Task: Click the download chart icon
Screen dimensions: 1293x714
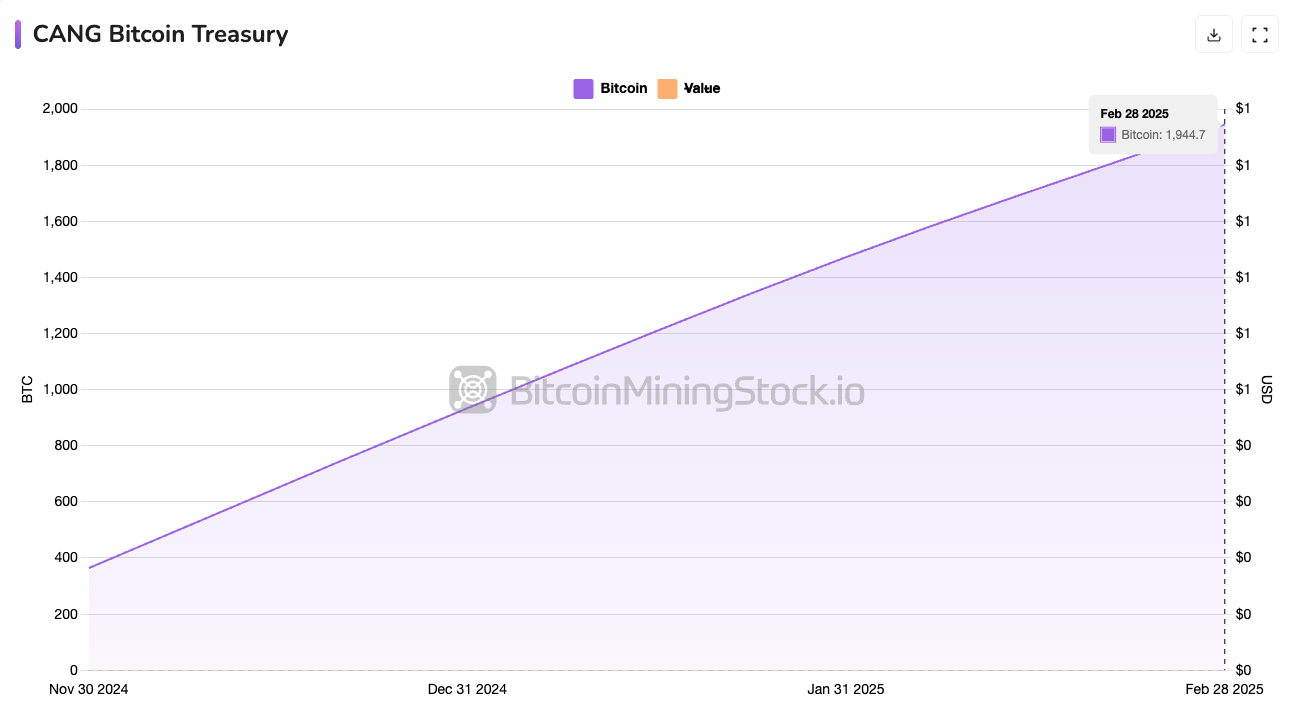Action: (1213, 33)
